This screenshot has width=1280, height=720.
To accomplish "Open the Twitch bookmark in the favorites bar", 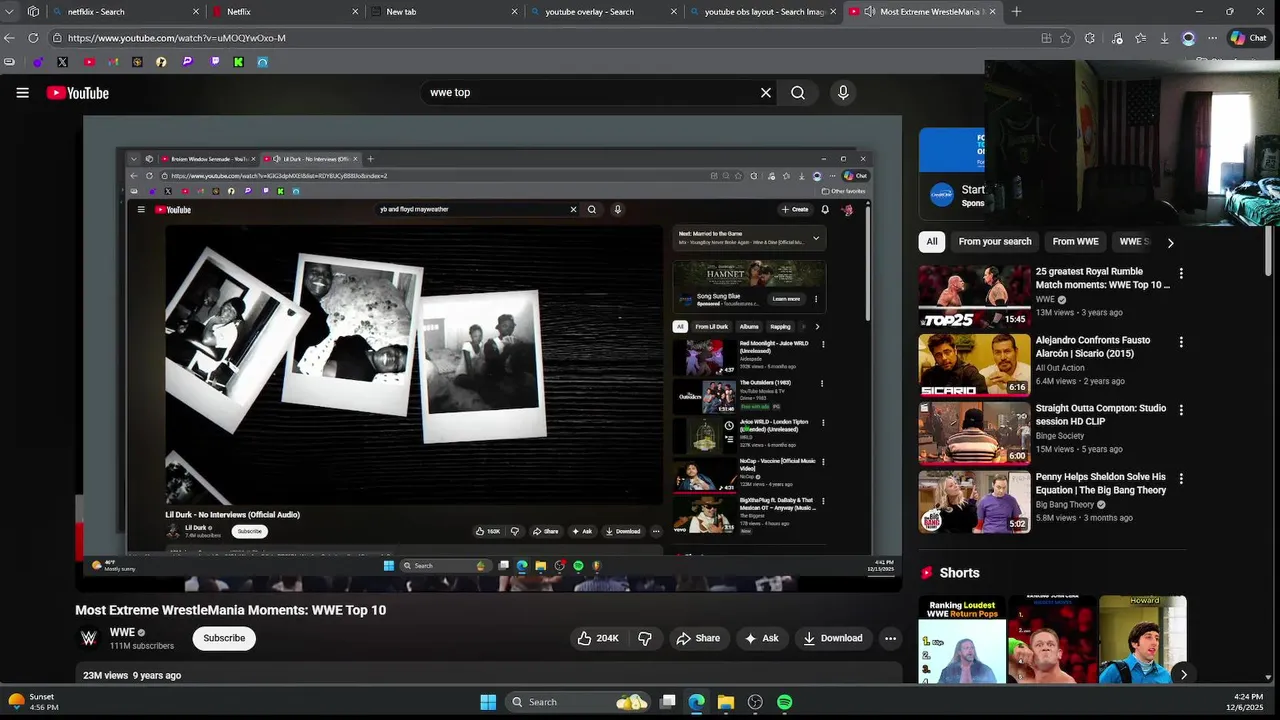I will (214, 62).
